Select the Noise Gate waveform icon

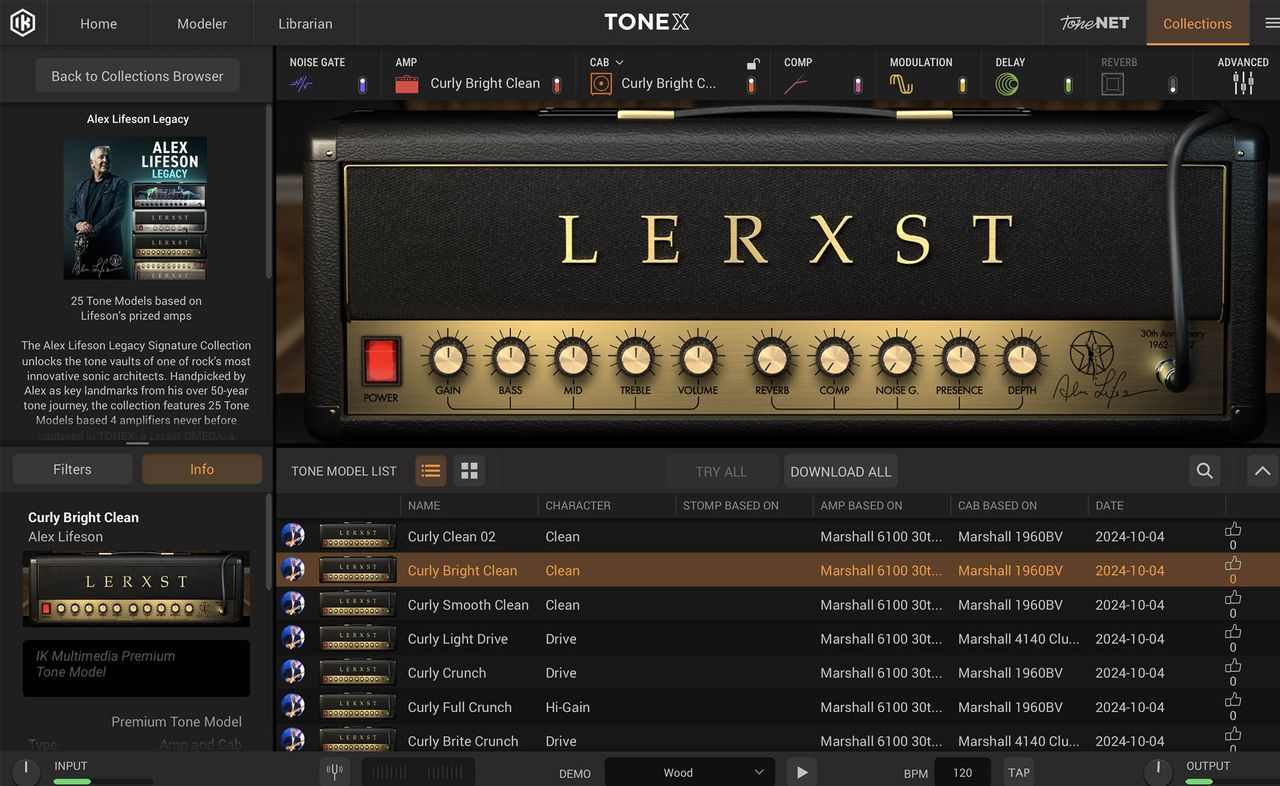click(301, 85)
